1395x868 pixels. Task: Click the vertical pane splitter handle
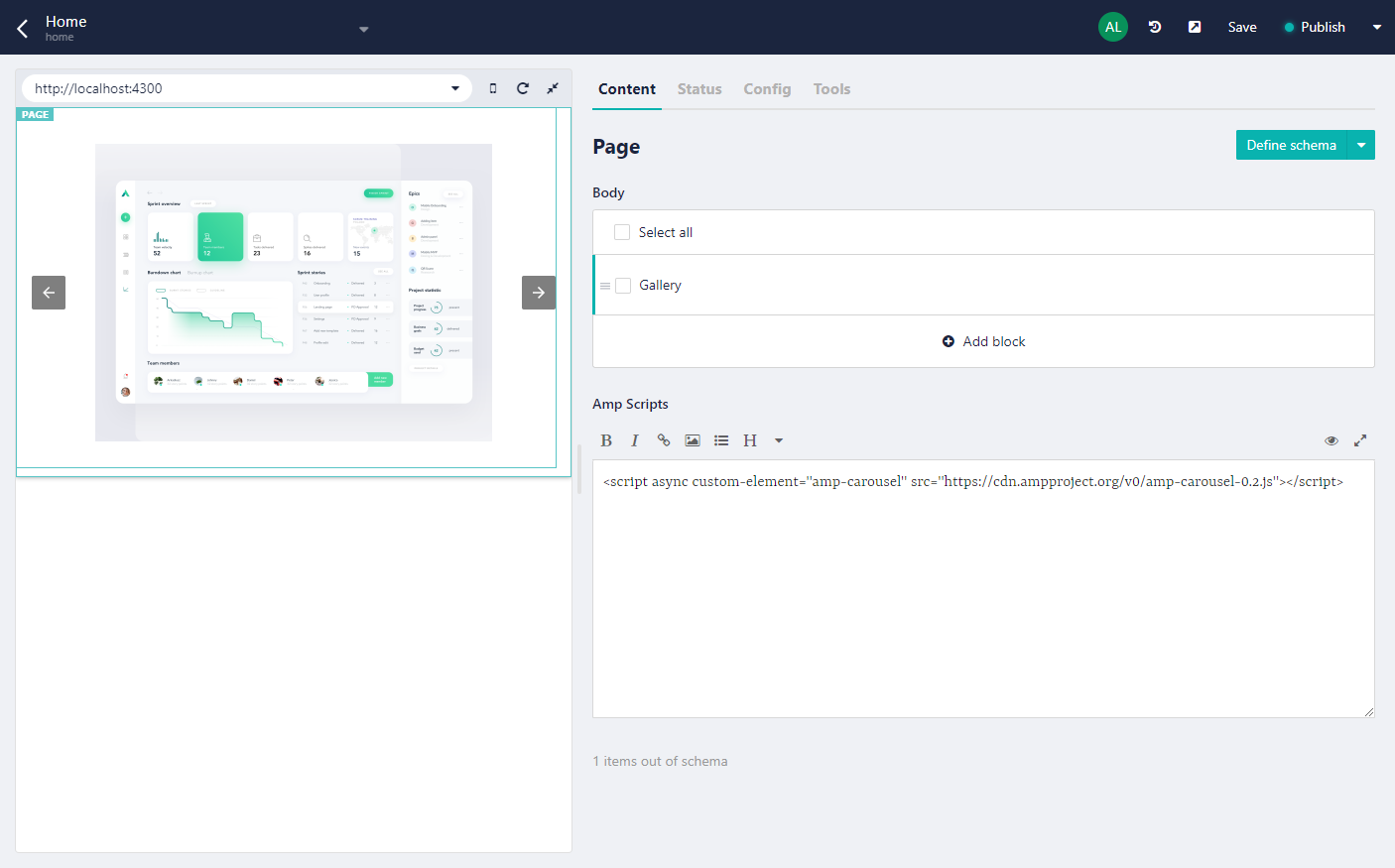point(578,469)
